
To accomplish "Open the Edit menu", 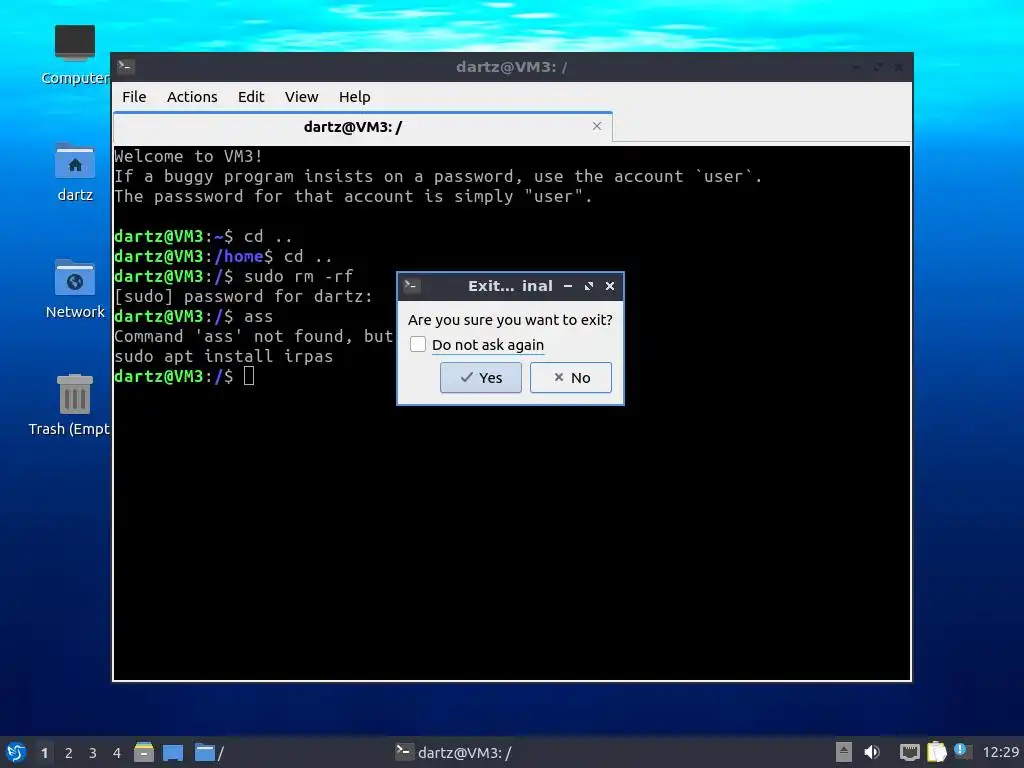I will pos(251,97).
